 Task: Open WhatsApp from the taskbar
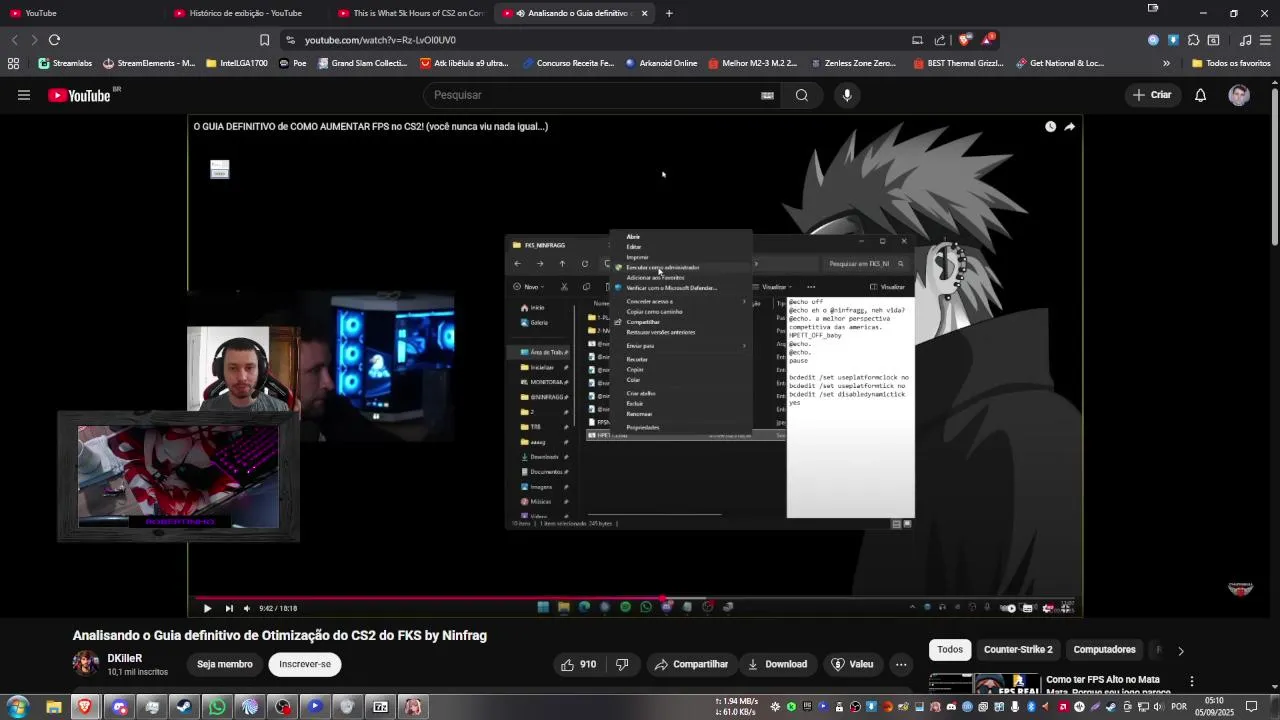[x=217, y=707]
